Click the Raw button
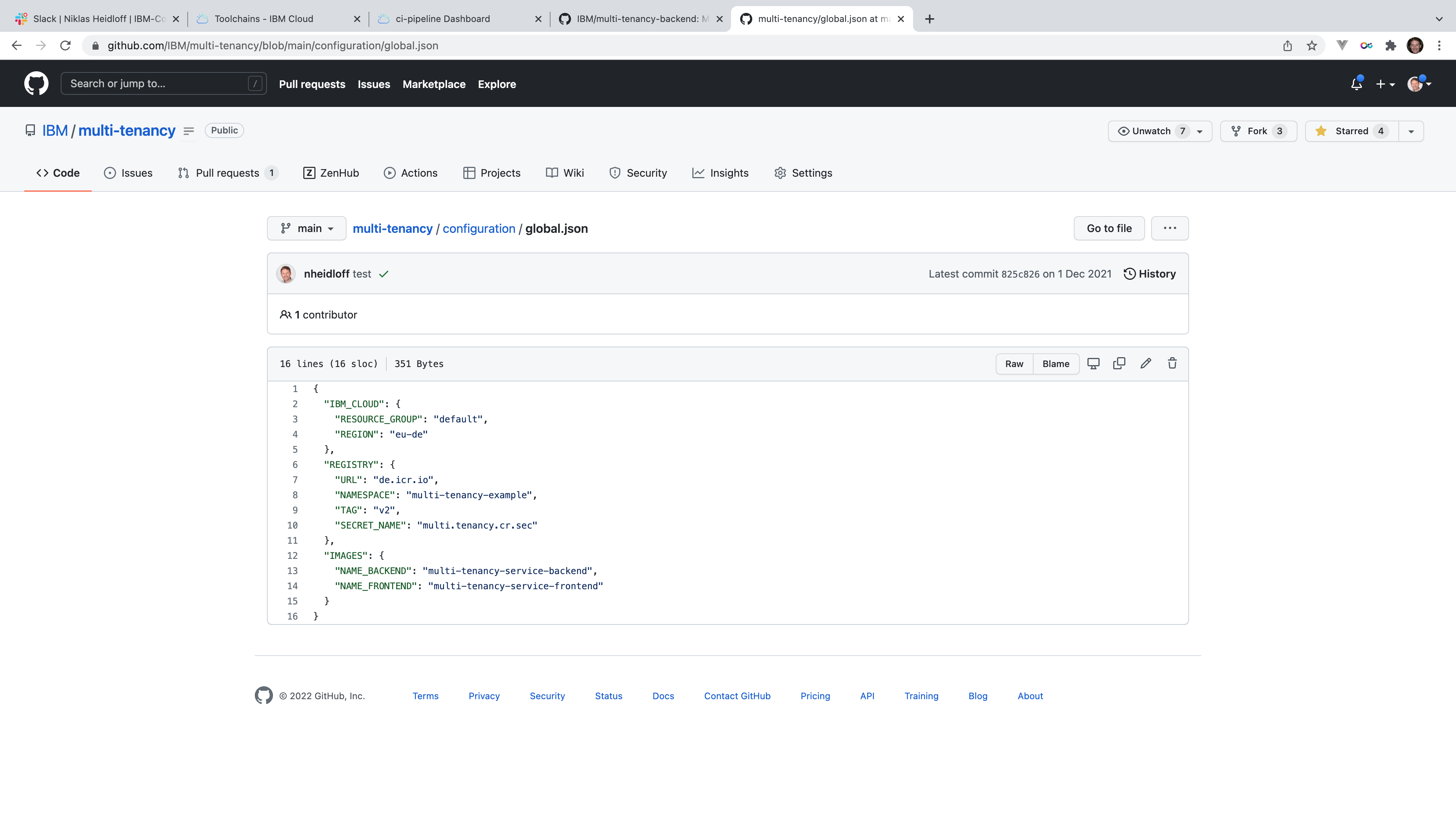Screen dimensions: 1456x819 pos(1014,364)
